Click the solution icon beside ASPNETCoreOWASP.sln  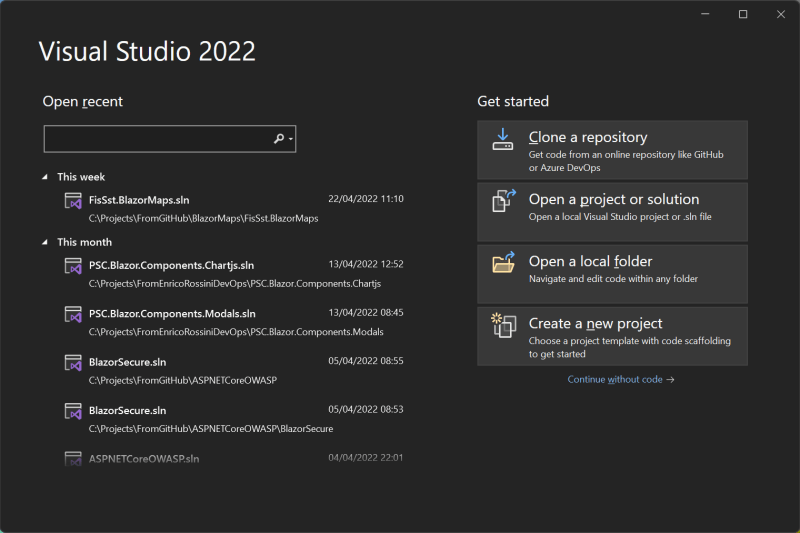coord(73,459)
